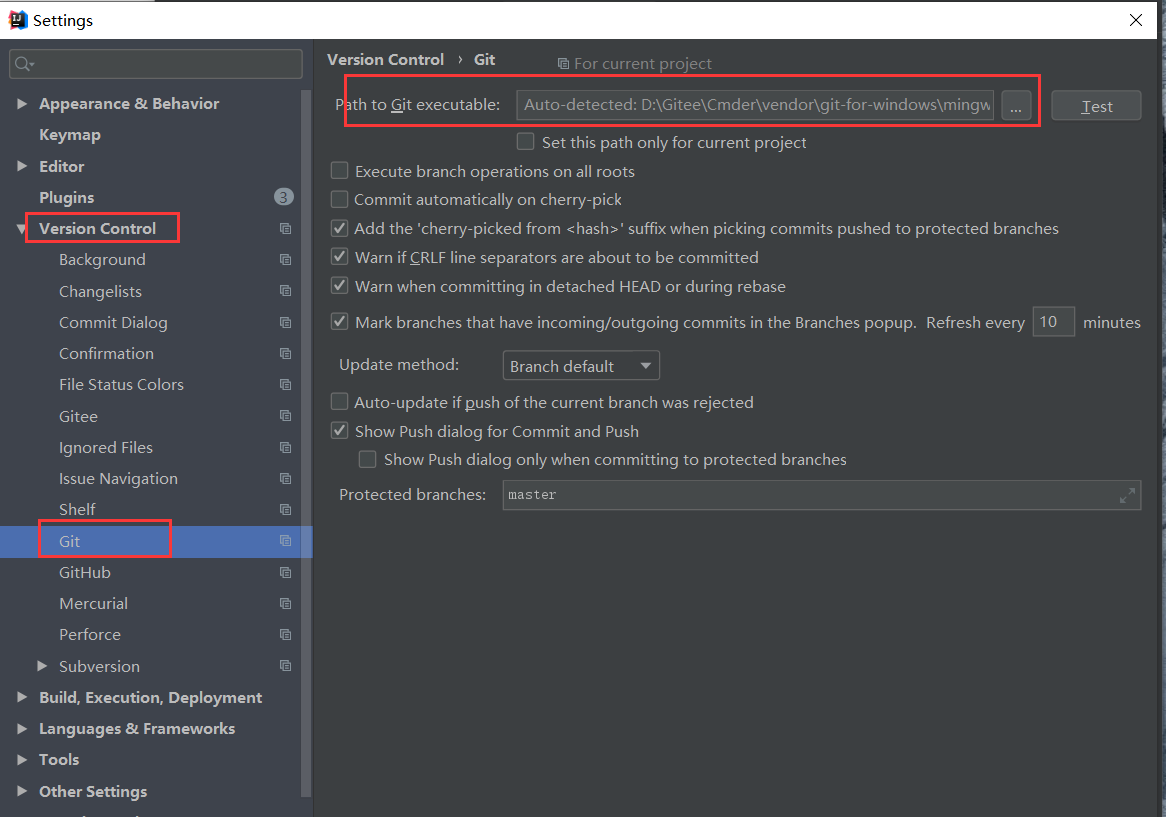This screenshot has width=1166, height=817.
Task: Enable Auto-update if push was rejected
Action: pyautogui.click(x=339, y=402)
